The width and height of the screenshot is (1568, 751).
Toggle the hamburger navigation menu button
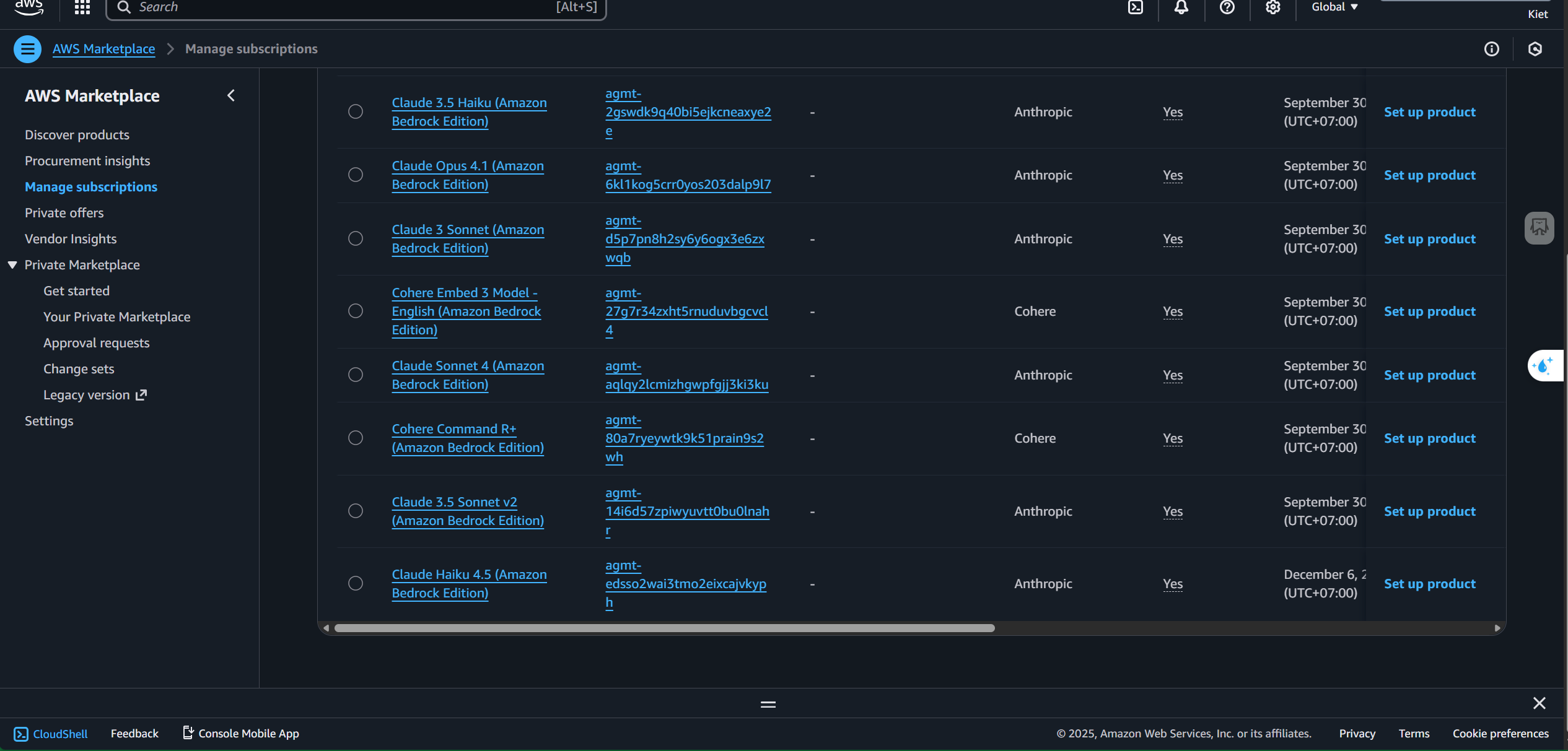(27, 49)
